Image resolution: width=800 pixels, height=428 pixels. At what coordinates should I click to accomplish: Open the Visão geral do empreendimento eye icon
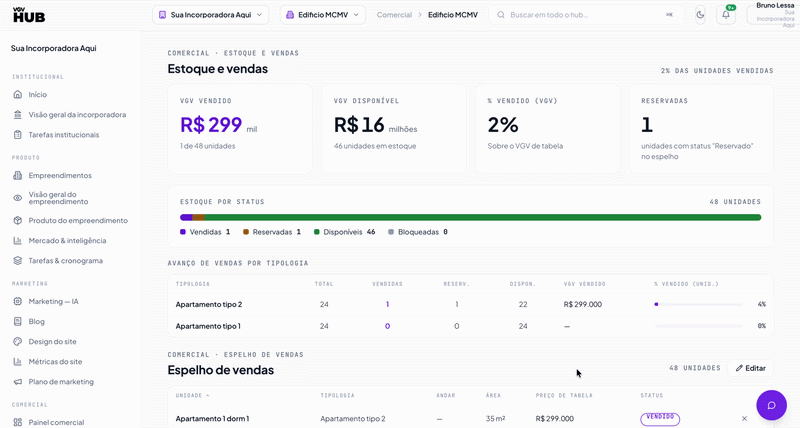[18, 198]
